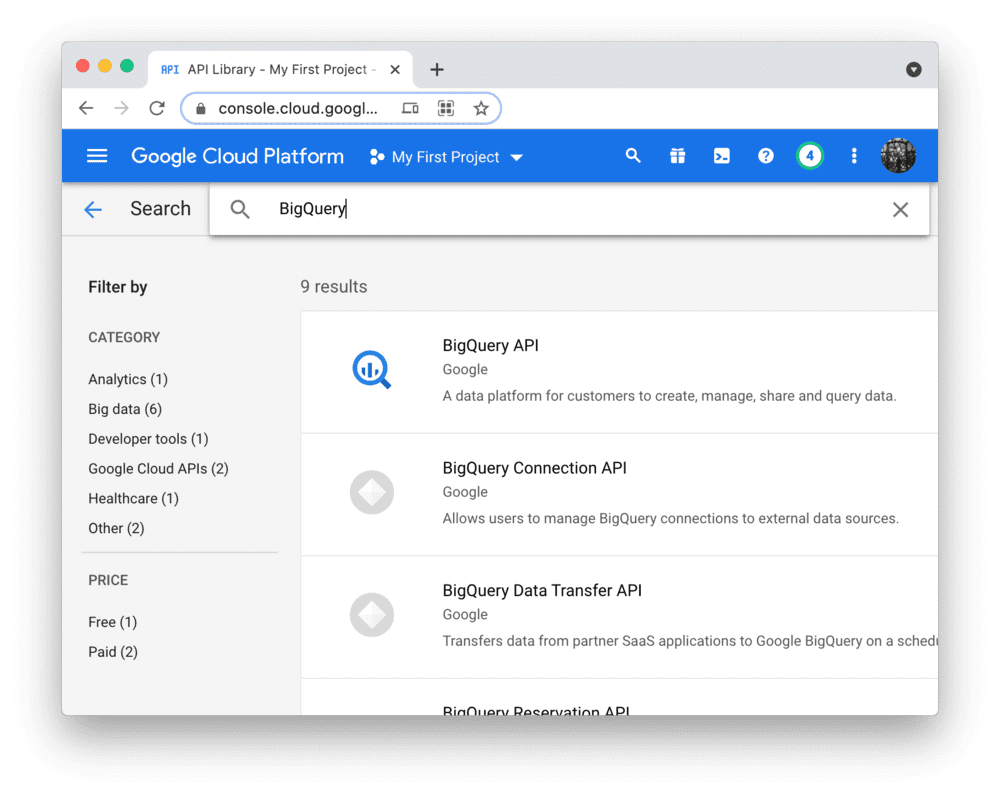Filter results by Big data category
1000x797 pixels.
[x=124, y=409]
